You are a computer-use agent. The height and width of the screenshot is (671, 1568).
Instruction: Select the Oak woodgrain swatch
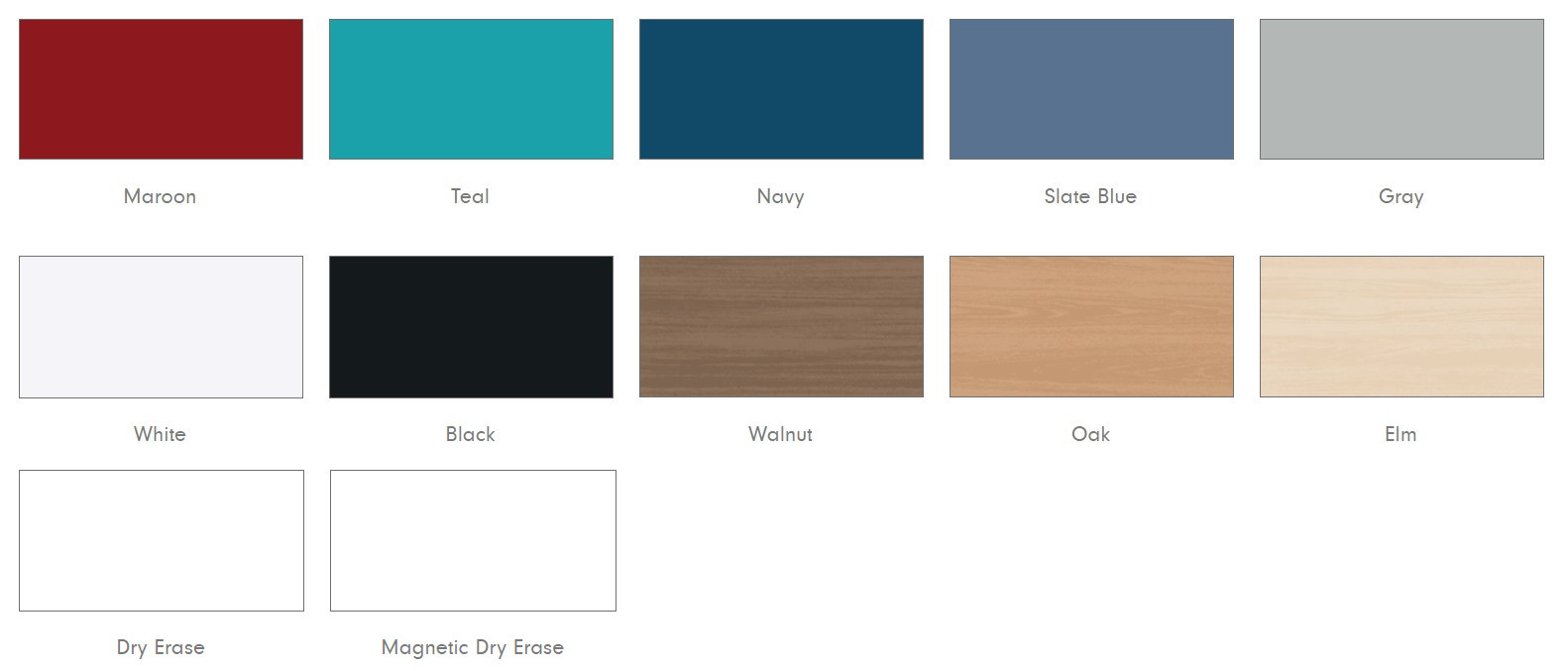pyautogui.click(x=1091, y=327)
